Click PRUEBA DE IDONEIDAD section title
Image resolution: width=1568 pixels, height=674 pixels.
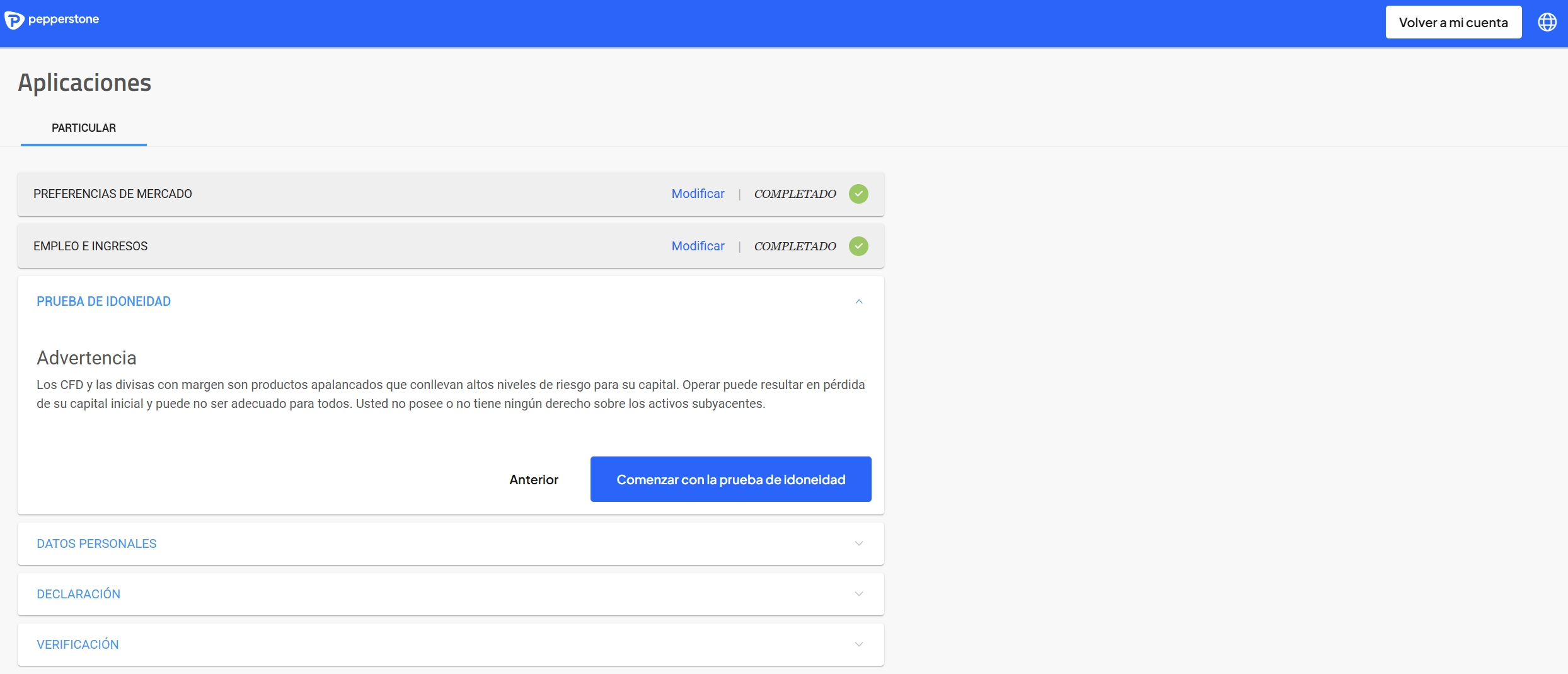point(103,301)
